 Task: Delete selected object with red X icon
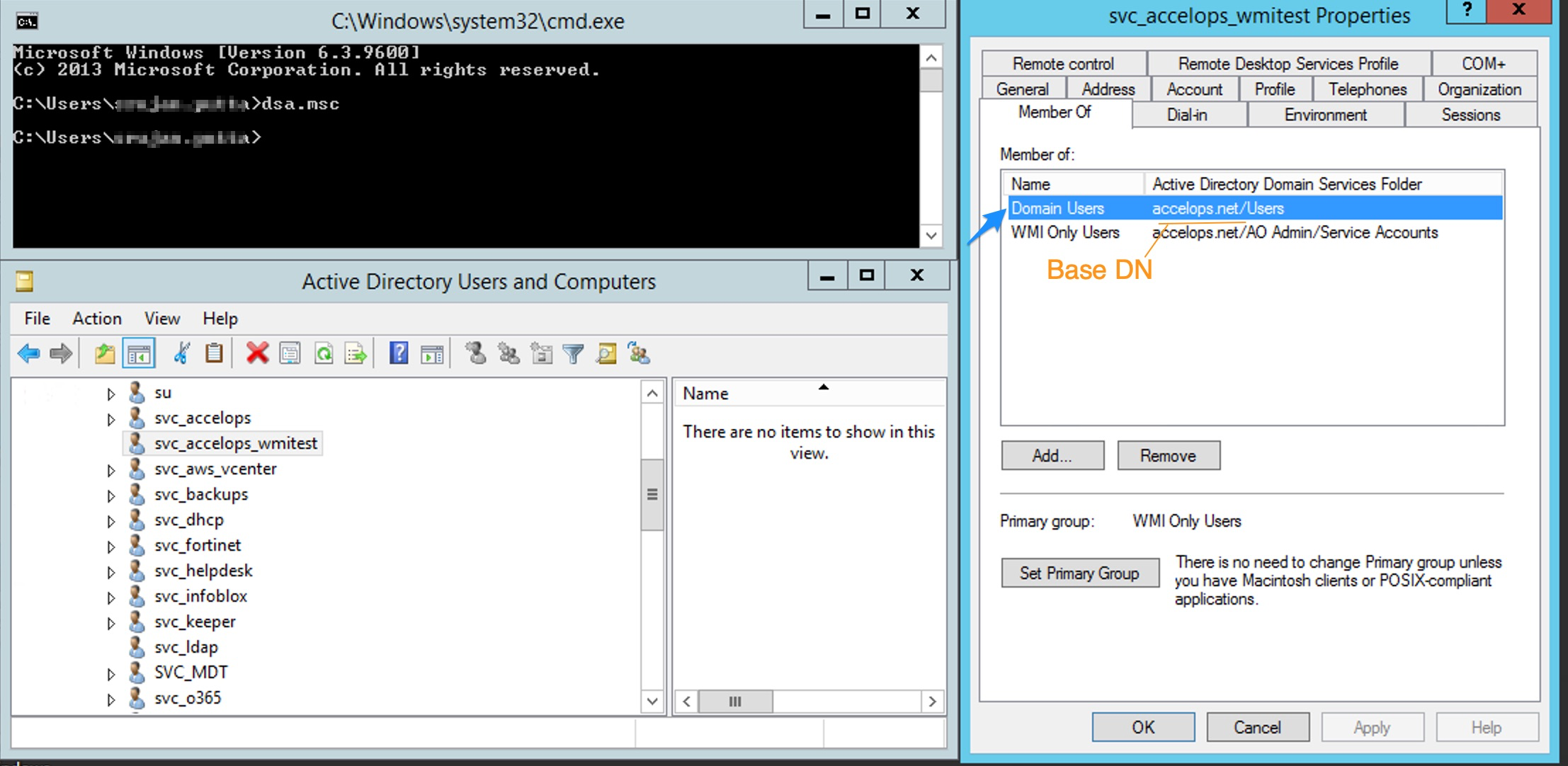[x=256, y=353]
